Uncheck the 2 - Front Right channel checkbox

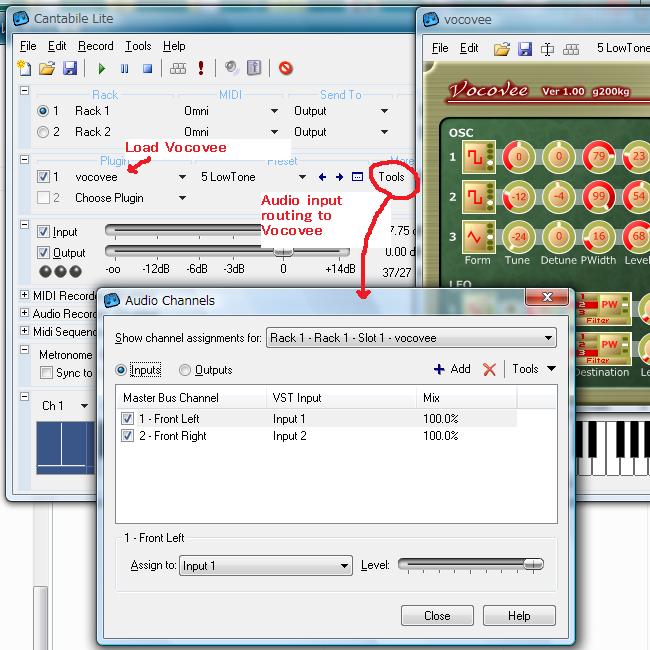coord(127,436)
